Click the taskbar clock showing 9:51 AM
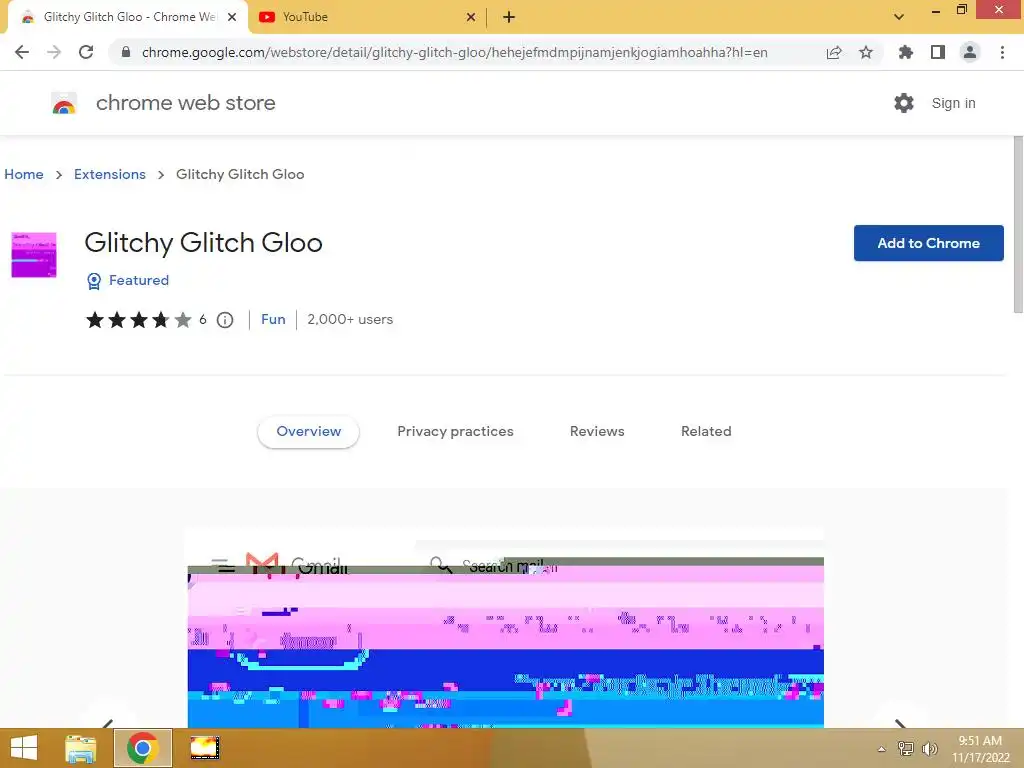This screenshot has height=768, width=1024. point(980,748)
